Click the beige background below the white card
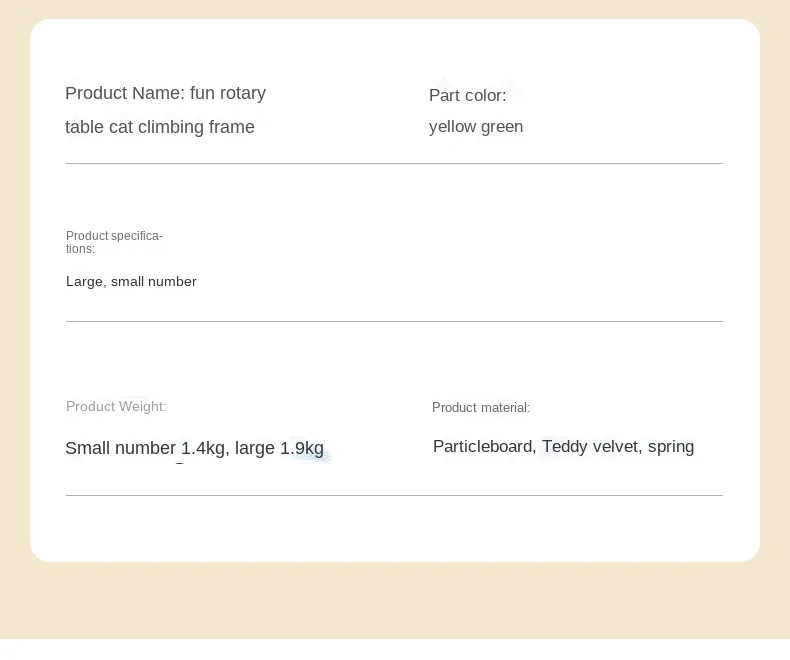Viewport: 790px width, 660px height. click(x=394, y=600)
